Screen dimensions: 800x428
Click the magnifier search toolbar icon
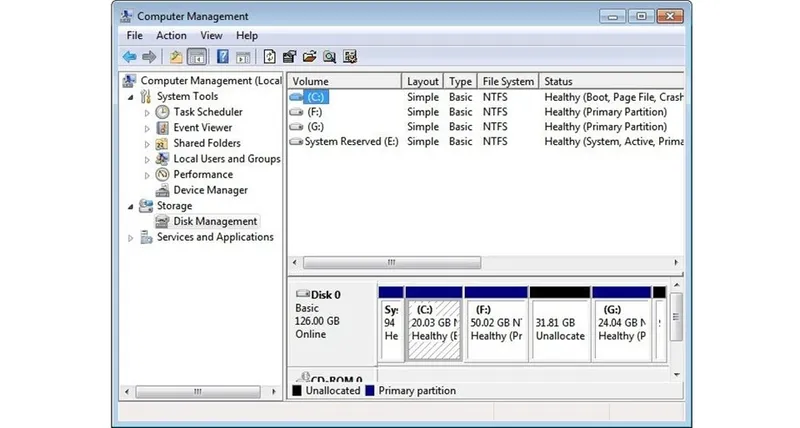click(x=330, y=57)
